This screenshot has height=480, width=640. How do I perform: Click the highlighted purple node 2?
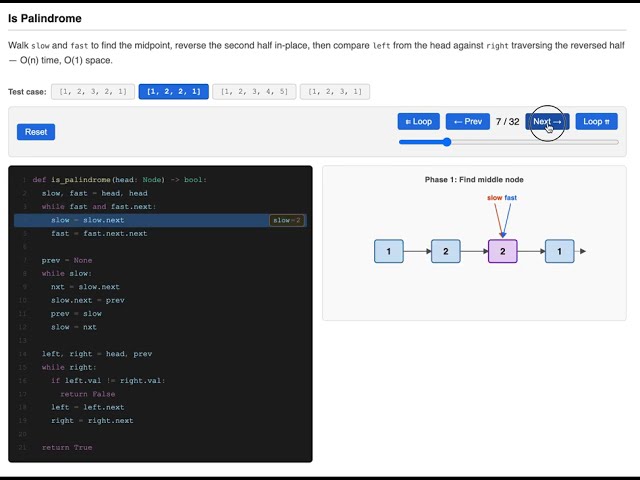[502, 251]
